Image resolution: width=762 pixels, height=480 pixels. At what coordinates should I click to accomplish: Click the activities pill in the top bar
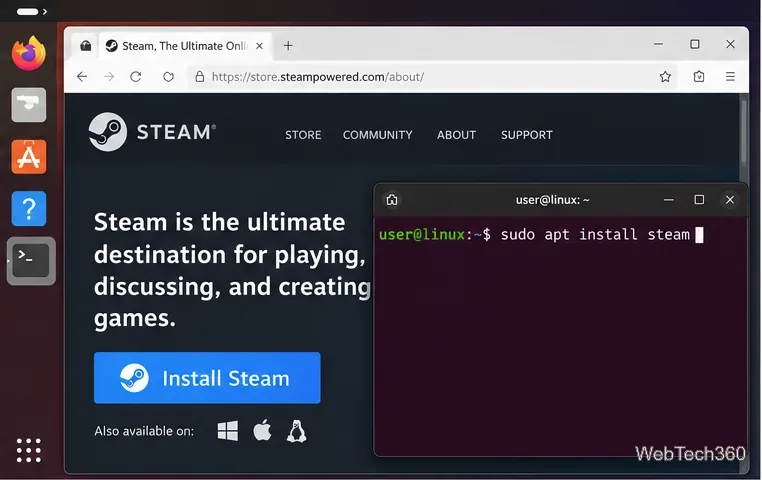click(x=28, y=12)
